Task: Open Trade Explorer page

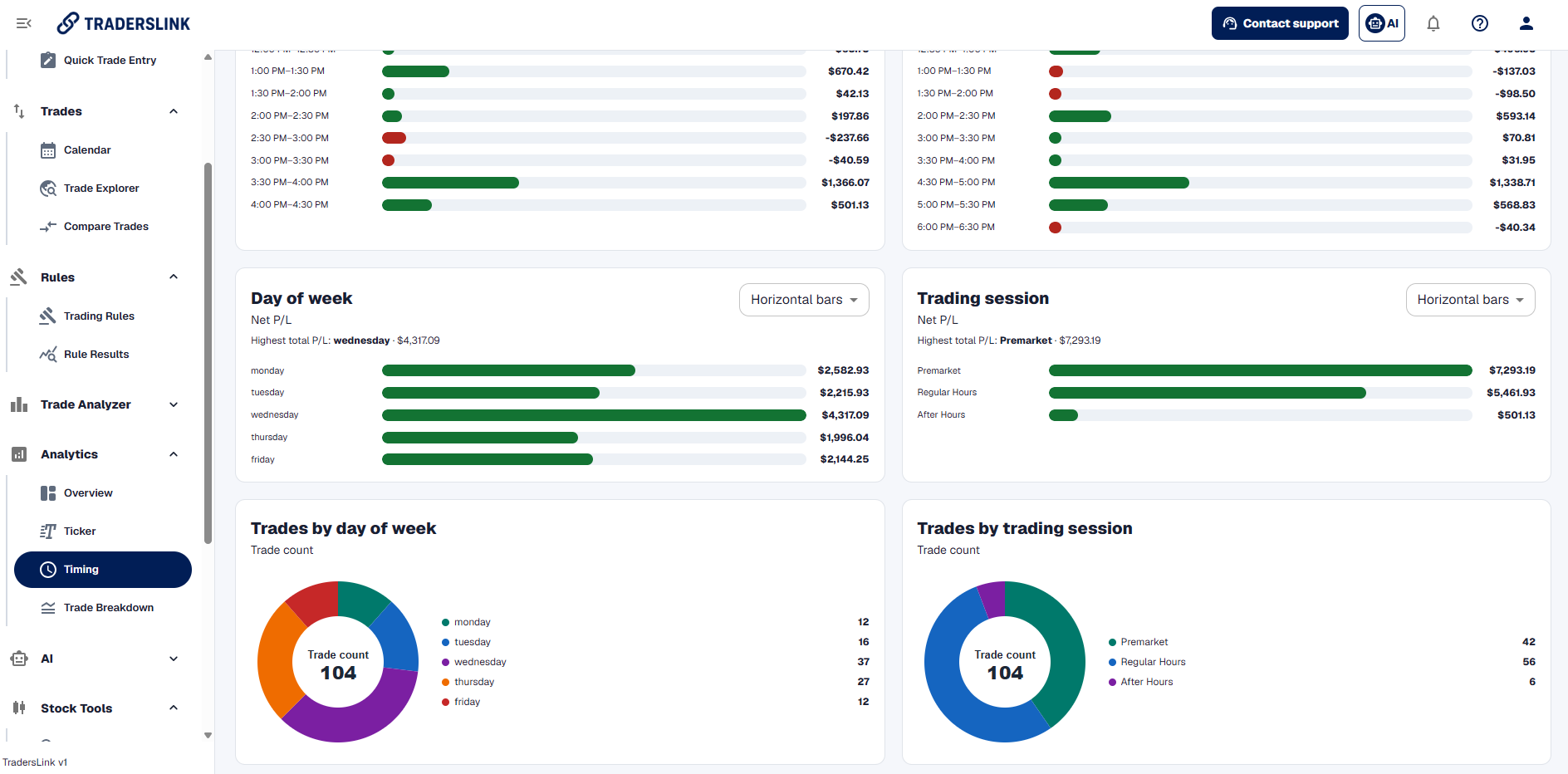Action: 103,189
